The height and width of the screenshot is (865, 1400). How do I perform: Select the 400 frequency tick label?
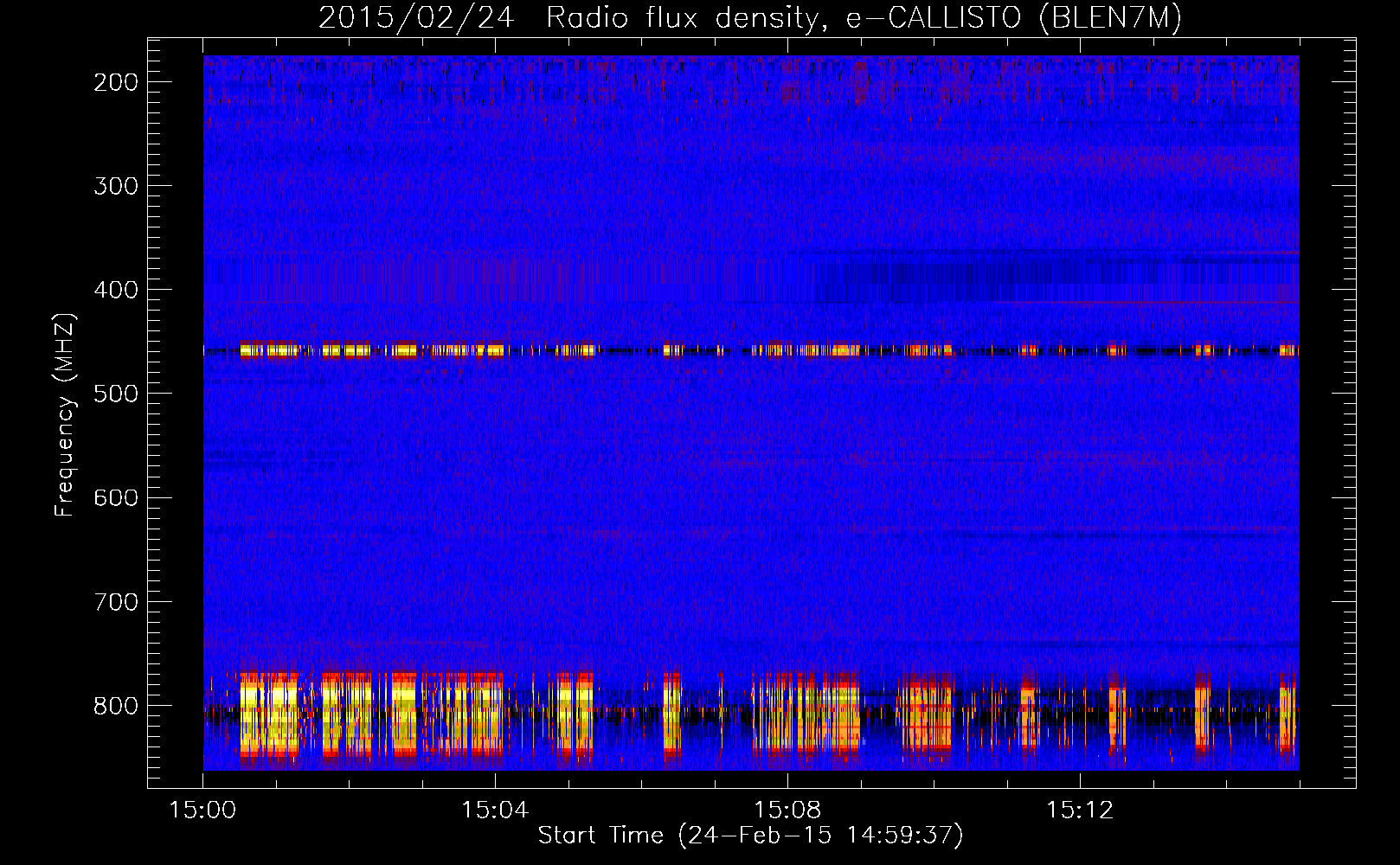coord(115,290)
